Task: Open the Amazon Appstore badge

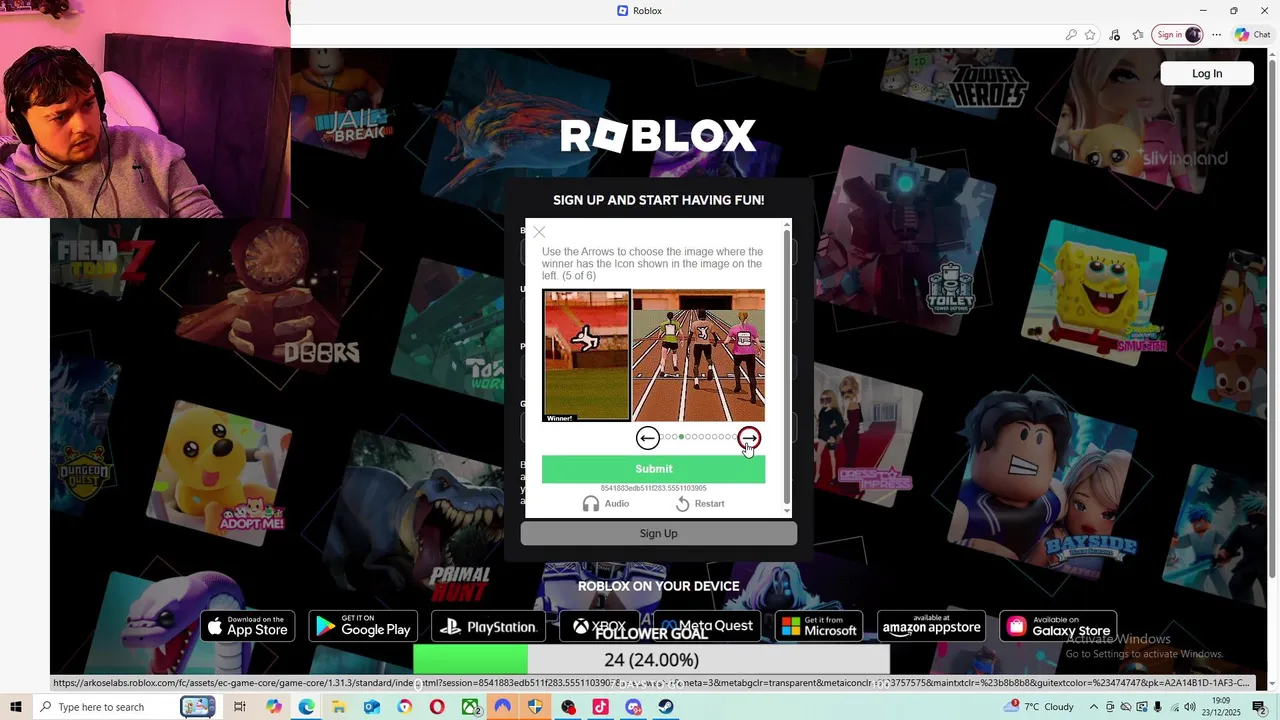Action: 932,627
